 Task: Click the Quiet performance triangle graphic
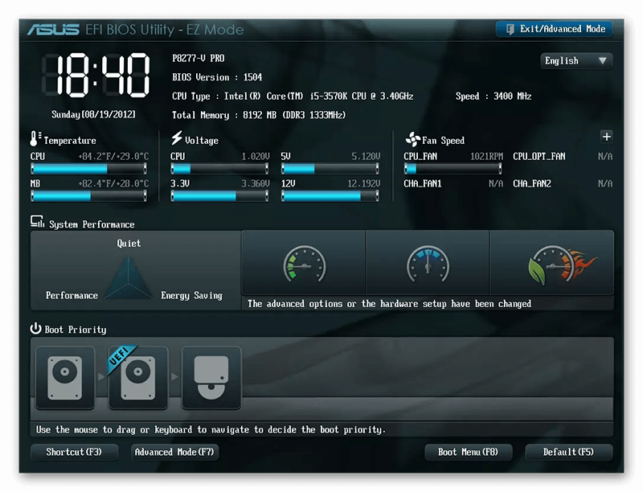coord(128,278)
